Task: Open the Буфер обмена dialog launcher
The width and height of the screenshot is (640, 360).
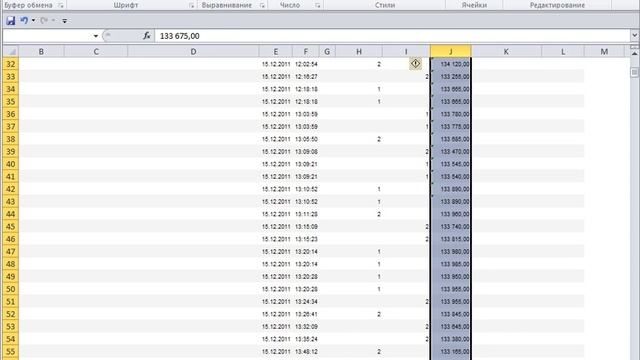Action: 61,5
